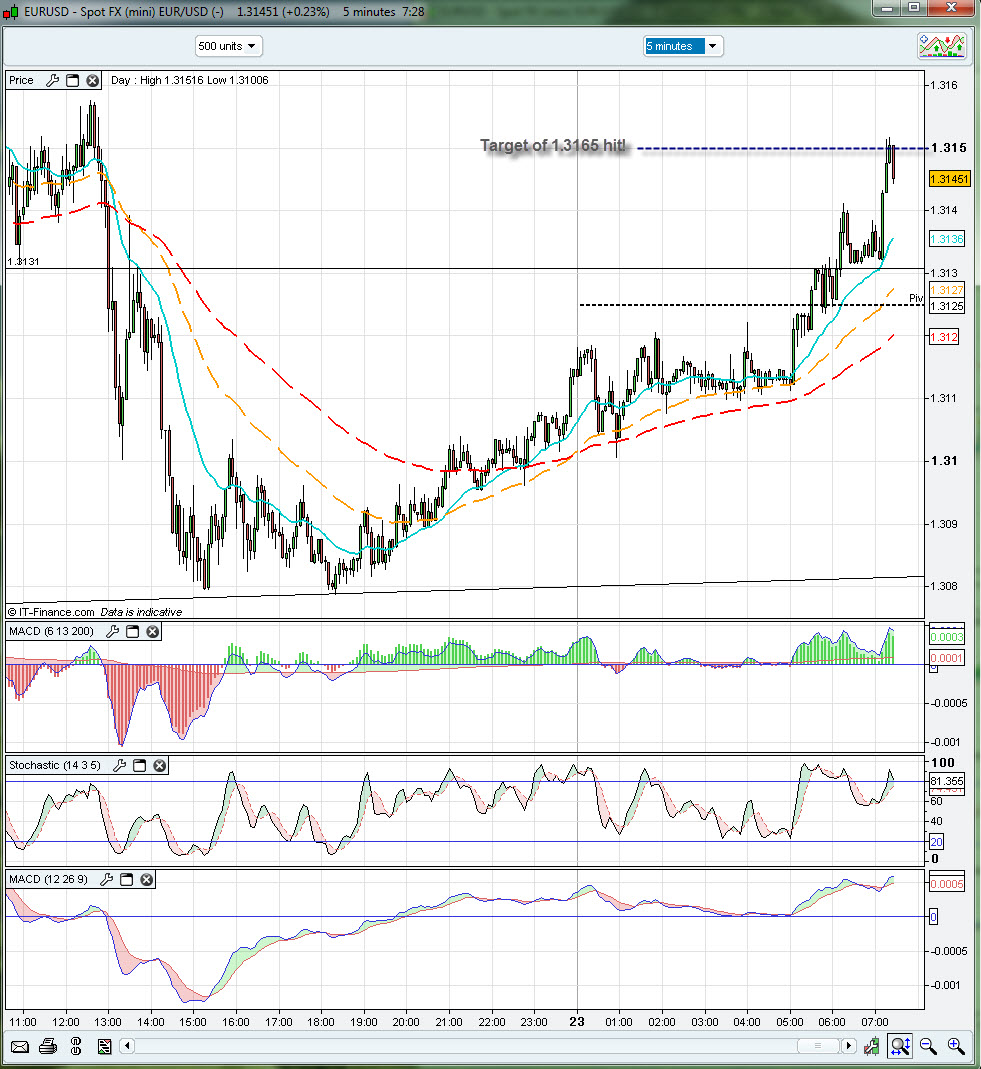This screenshot has width=981, height=1069.
Task: Maximize the Stochastic indicator panel
Action: 139,766
